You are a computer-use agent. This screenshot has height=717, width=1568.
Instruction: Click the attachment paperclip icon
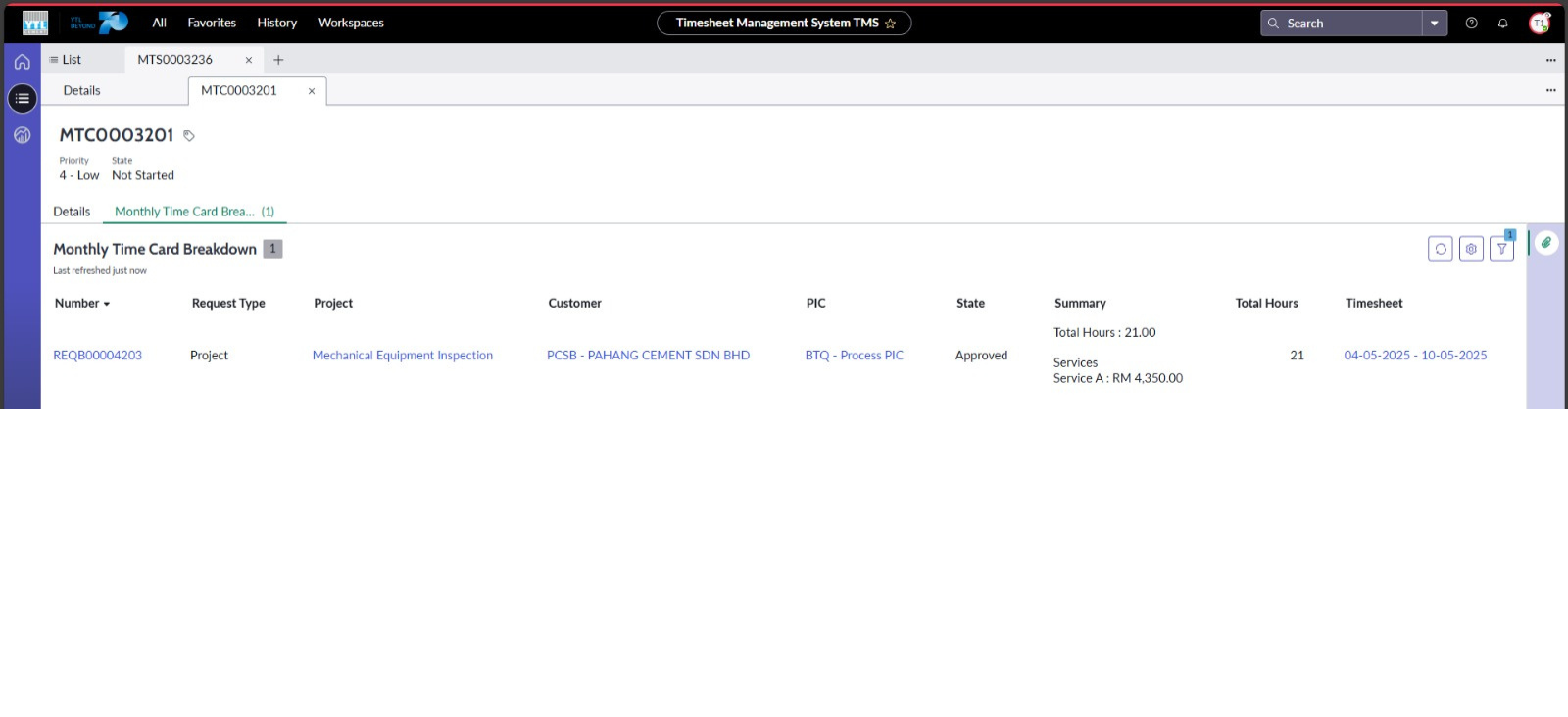tap(1546, 243)
